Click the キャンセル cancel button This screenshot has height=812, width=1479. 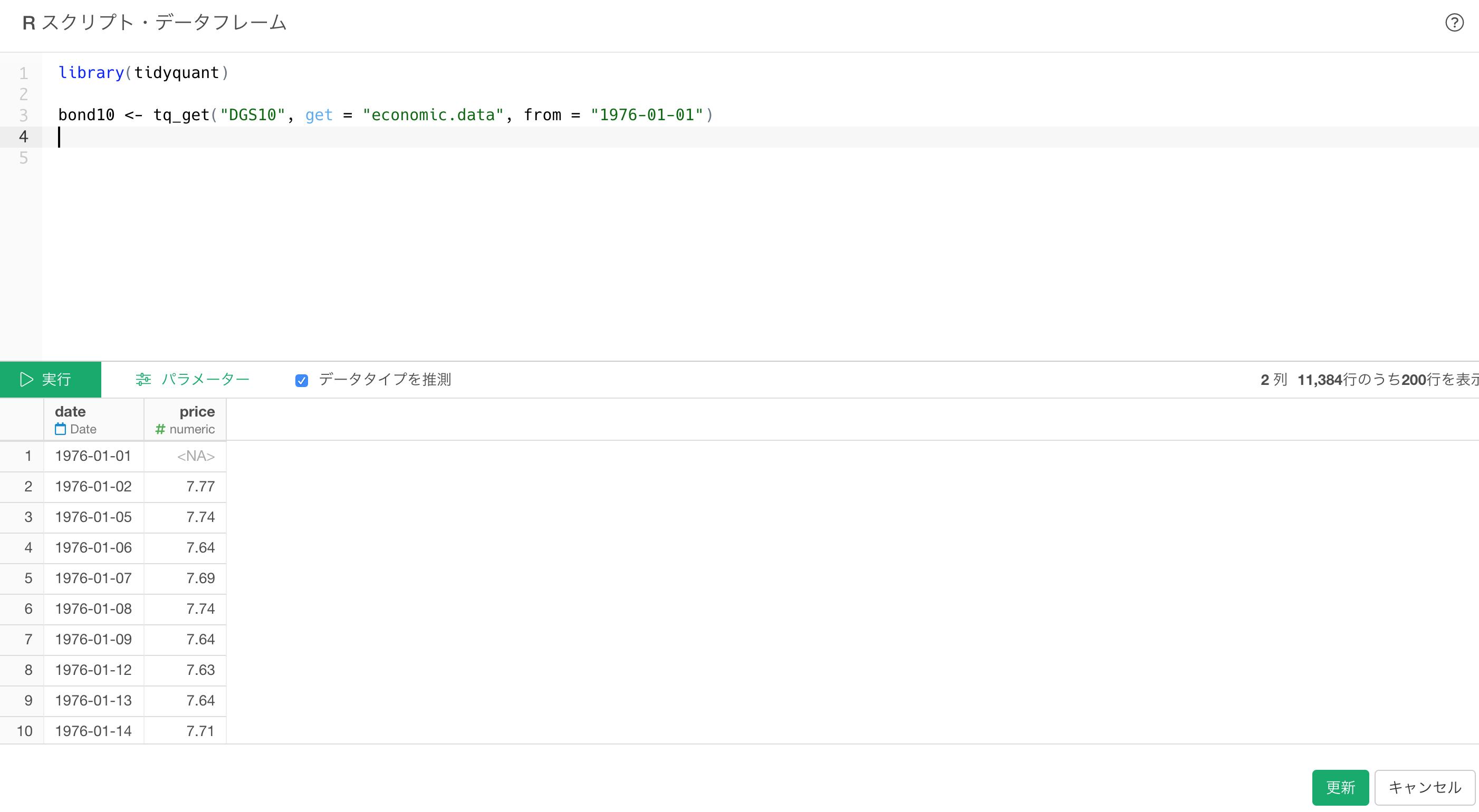click(1425, 787)
